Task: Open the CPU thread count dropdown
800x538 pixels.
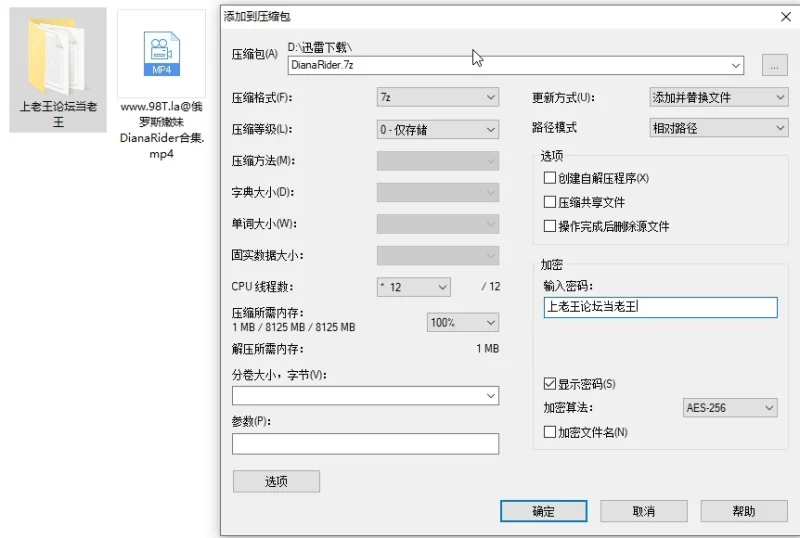Action: coord(414,287)
